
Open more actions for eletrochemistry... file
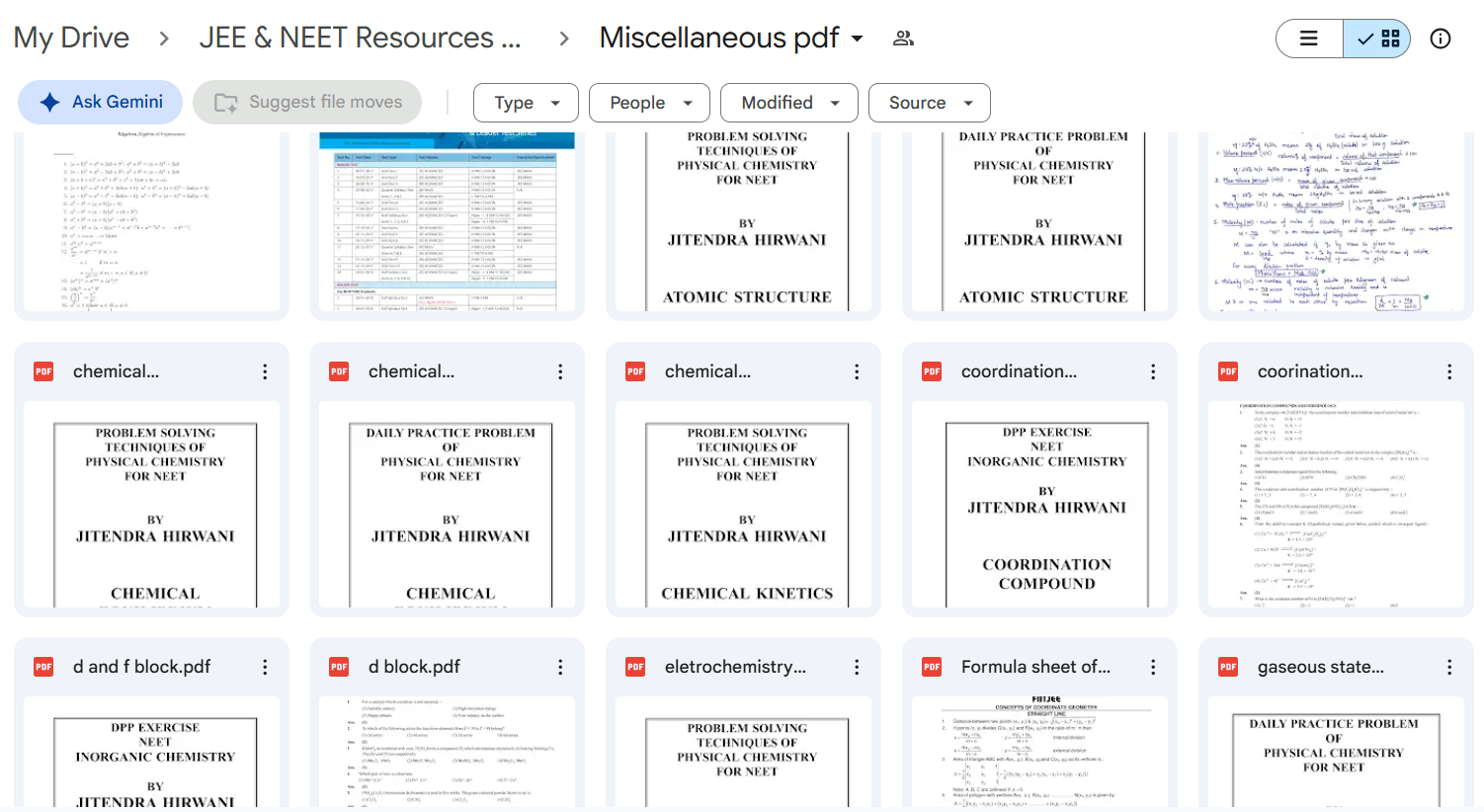click(857, 667)
